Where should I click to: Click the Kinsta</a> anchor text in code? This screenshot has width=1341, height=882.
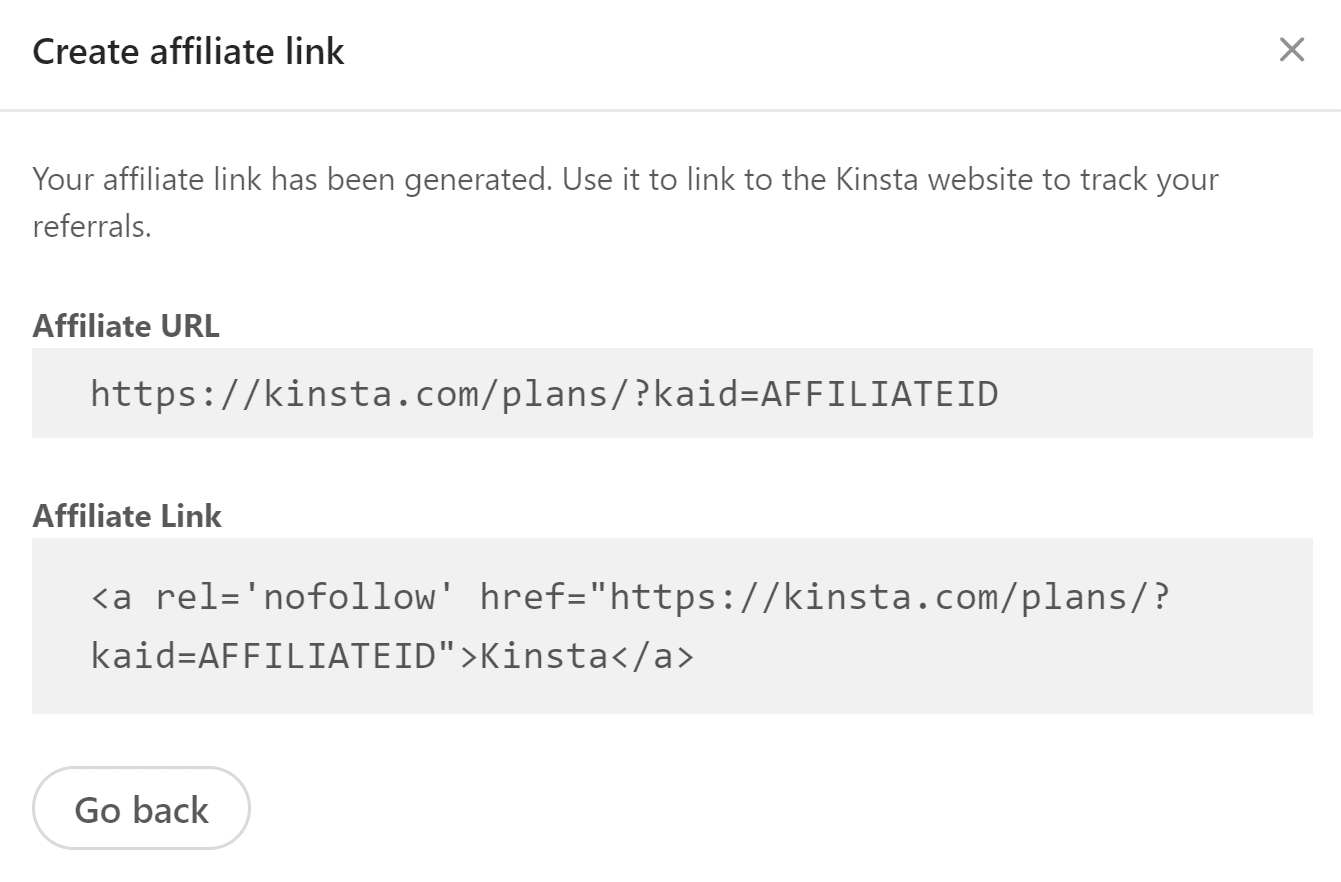pyautogui.click(x=587, y=656)
